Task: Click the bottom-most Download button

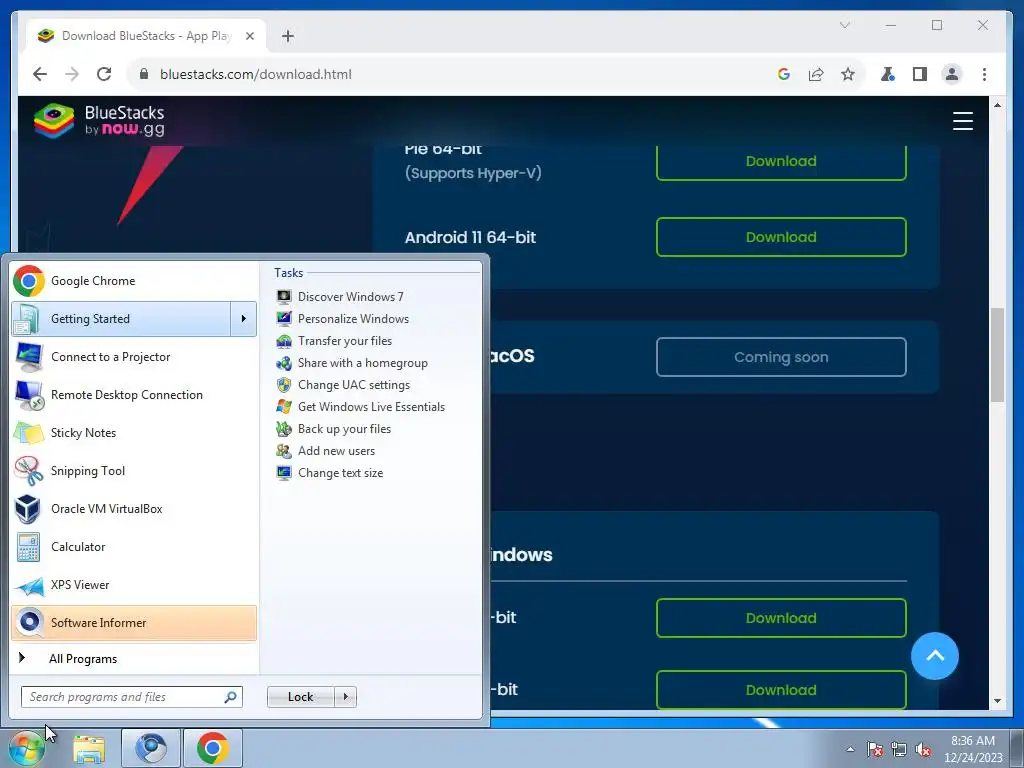Action: tap(781, 690)
